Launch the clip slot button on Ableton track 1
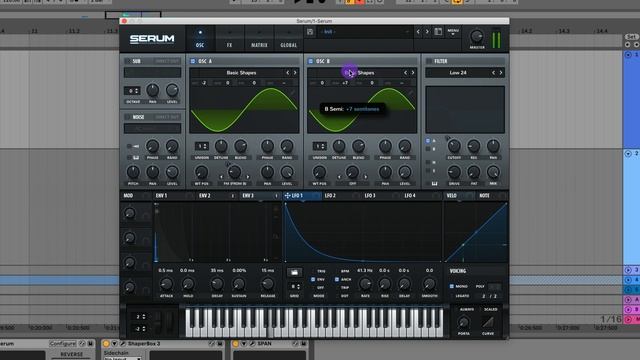640x360 pixels. [628, 54]
